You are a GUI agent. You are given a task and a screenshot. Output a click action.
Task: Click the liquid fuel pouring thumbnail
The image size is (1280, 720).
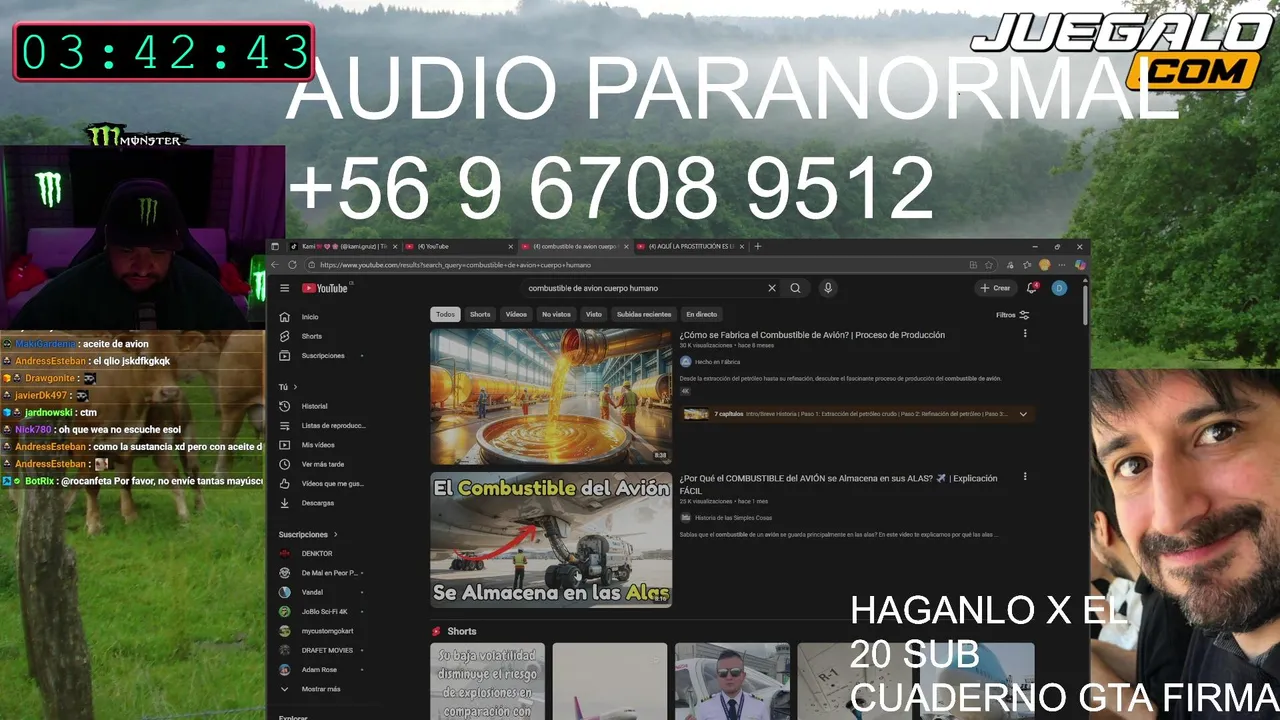[x=551, y=396]
